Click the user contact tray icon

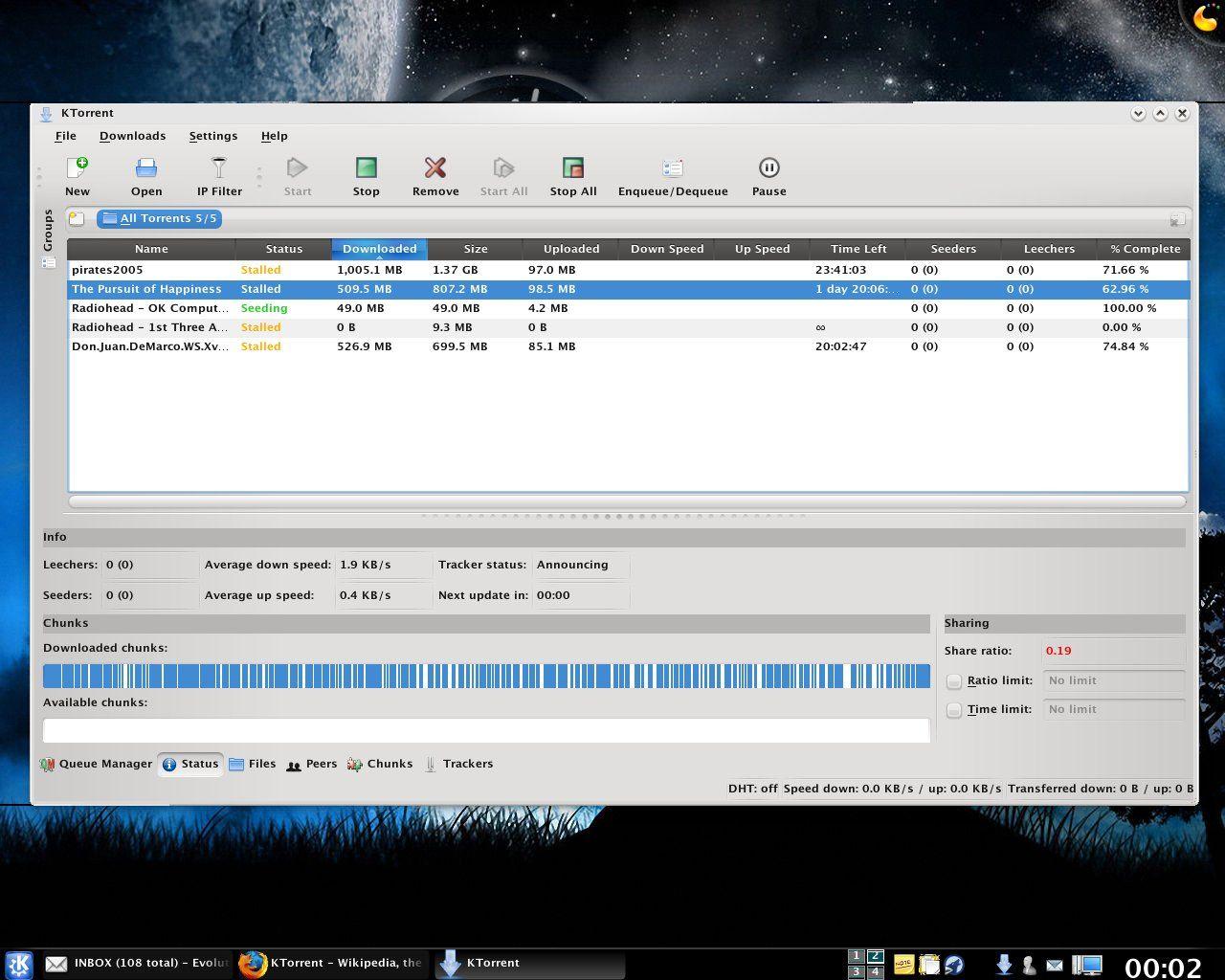pos(1029,965)
